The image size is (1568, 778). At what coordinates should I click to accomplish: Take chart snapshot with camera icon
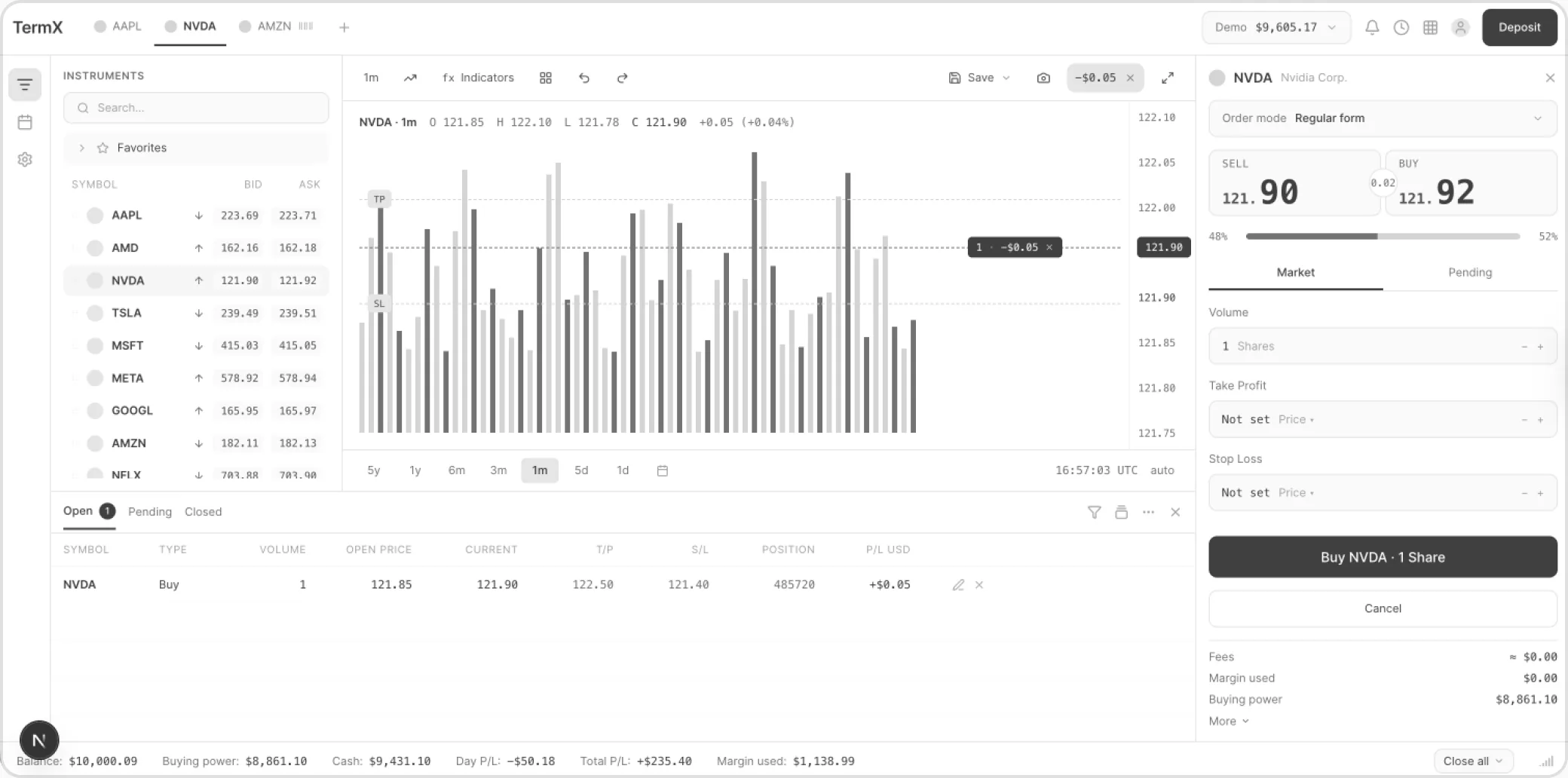pos(1043,78)
